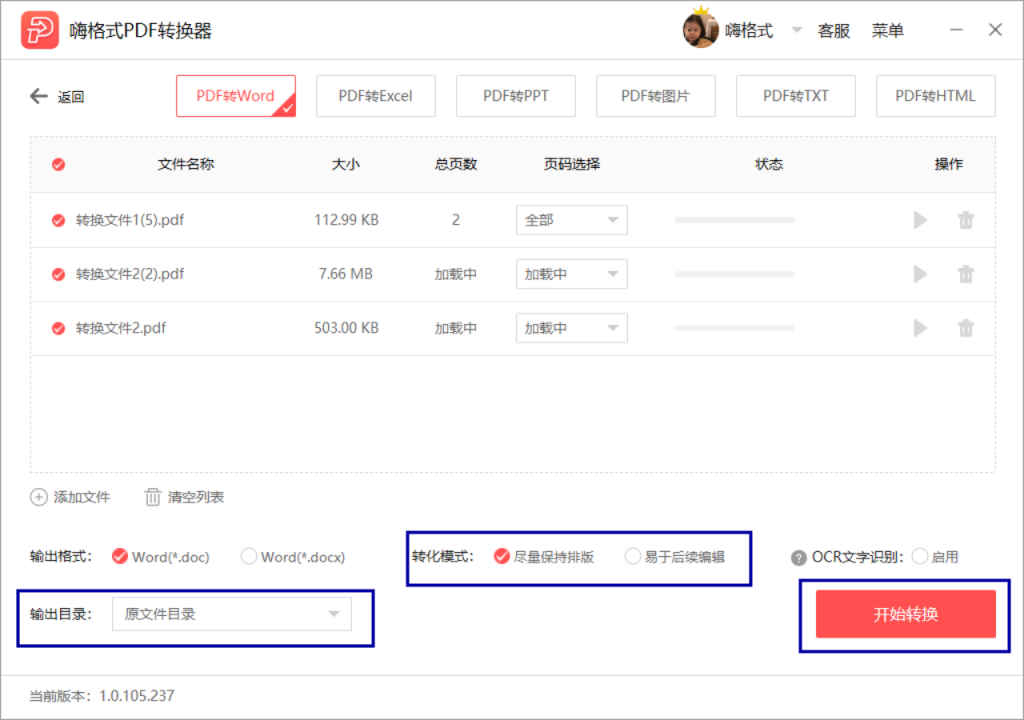Viewport: 1024px width, 720px height.
Task: Open the 菜单 menu
Action: click(888, 31)
